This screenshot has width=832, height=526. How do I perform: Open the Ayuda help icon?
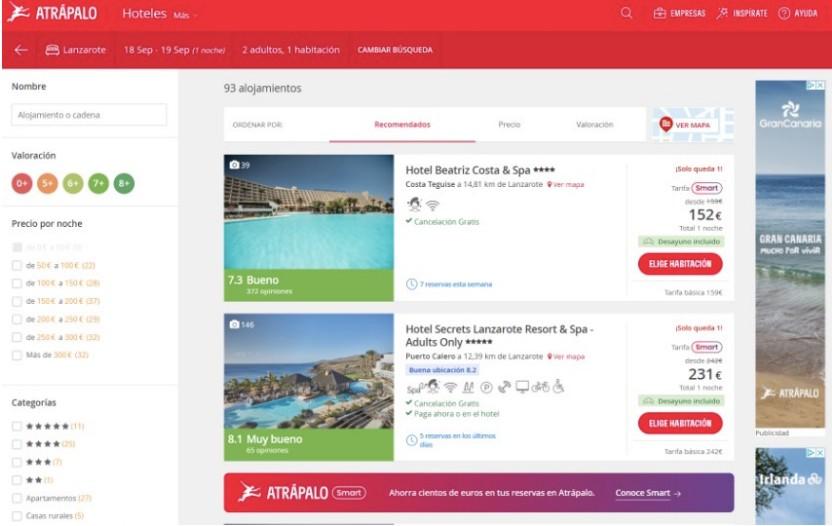point(784,13)
